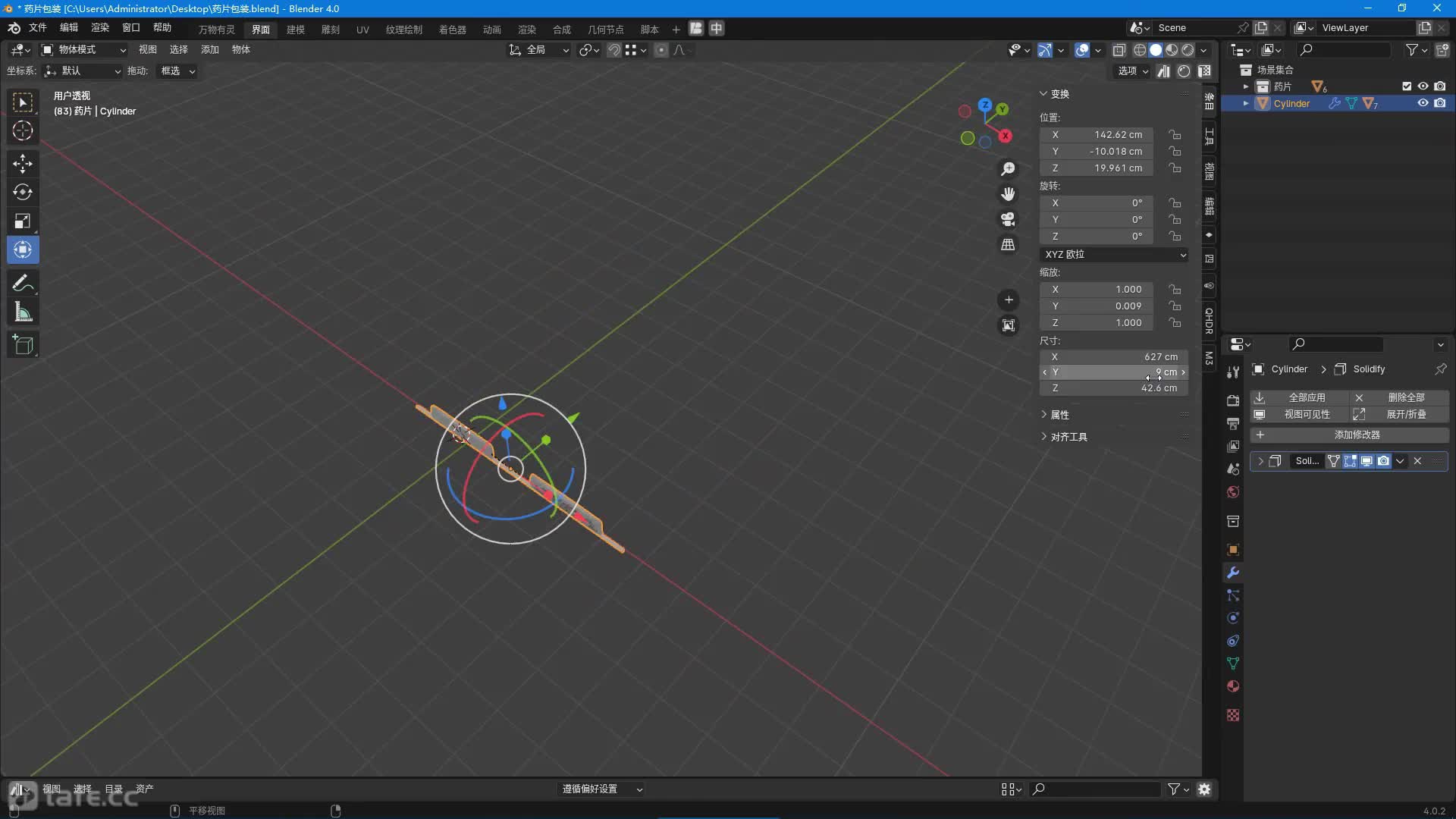Image resolution: width=1456 pixels, height=819 pixels.
Task: Open the 全局 transform orientation dropdown
Action: pos(539,49)
